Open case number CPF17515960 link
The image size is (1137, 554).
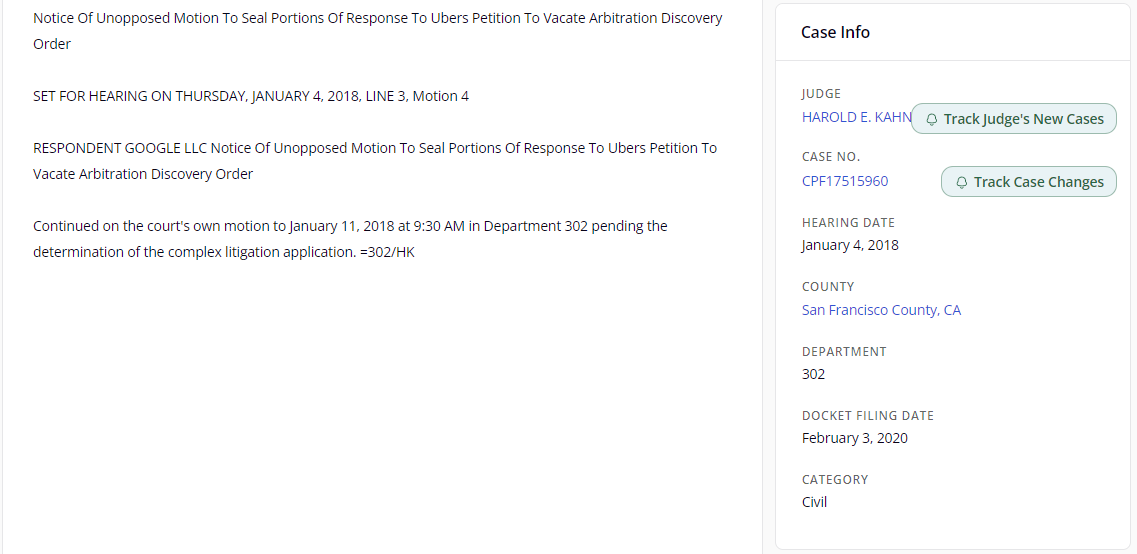click(844, 181)
